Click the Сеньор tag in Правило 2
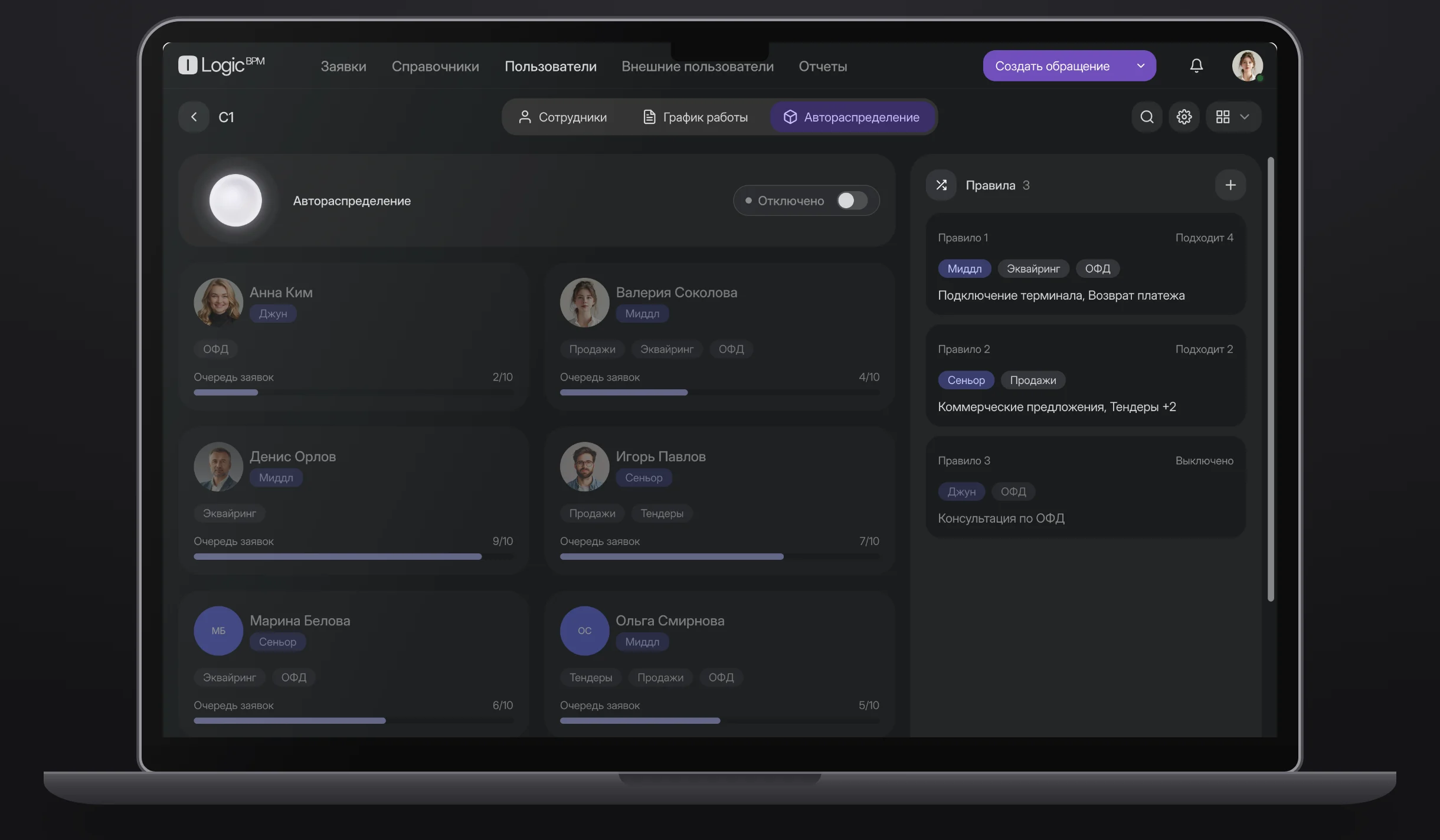 [966, 380]
